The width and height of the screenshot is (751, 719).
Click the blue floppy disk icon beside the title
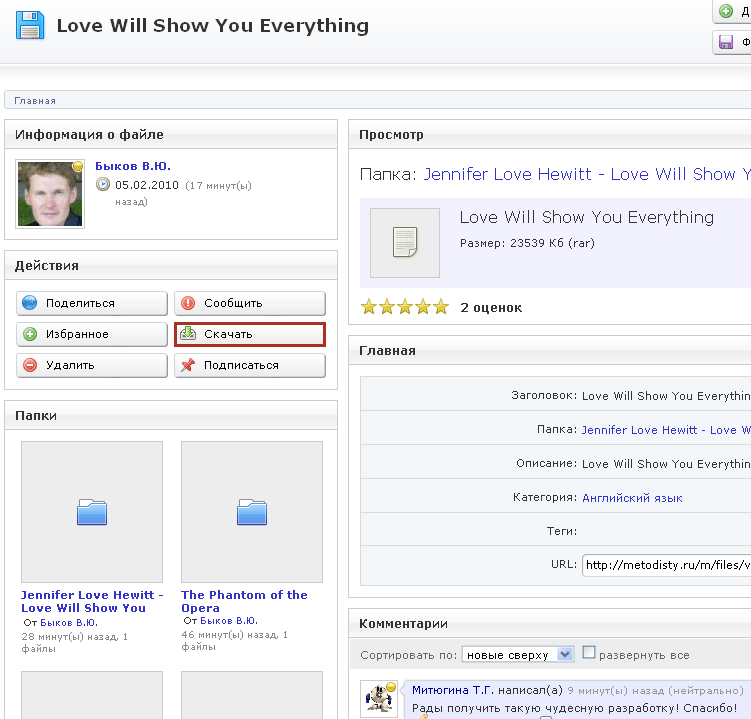[30, 25]
